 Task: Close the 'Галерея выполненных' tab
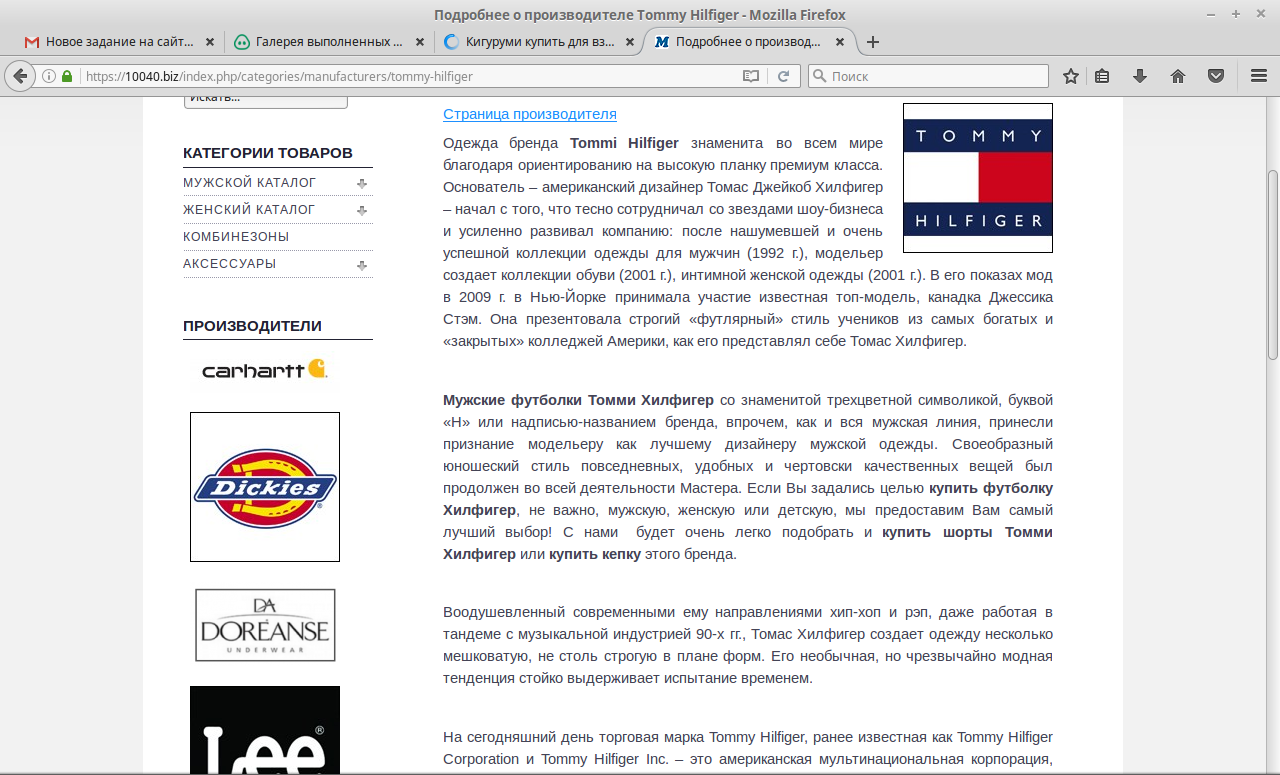(x=420, y=42)
